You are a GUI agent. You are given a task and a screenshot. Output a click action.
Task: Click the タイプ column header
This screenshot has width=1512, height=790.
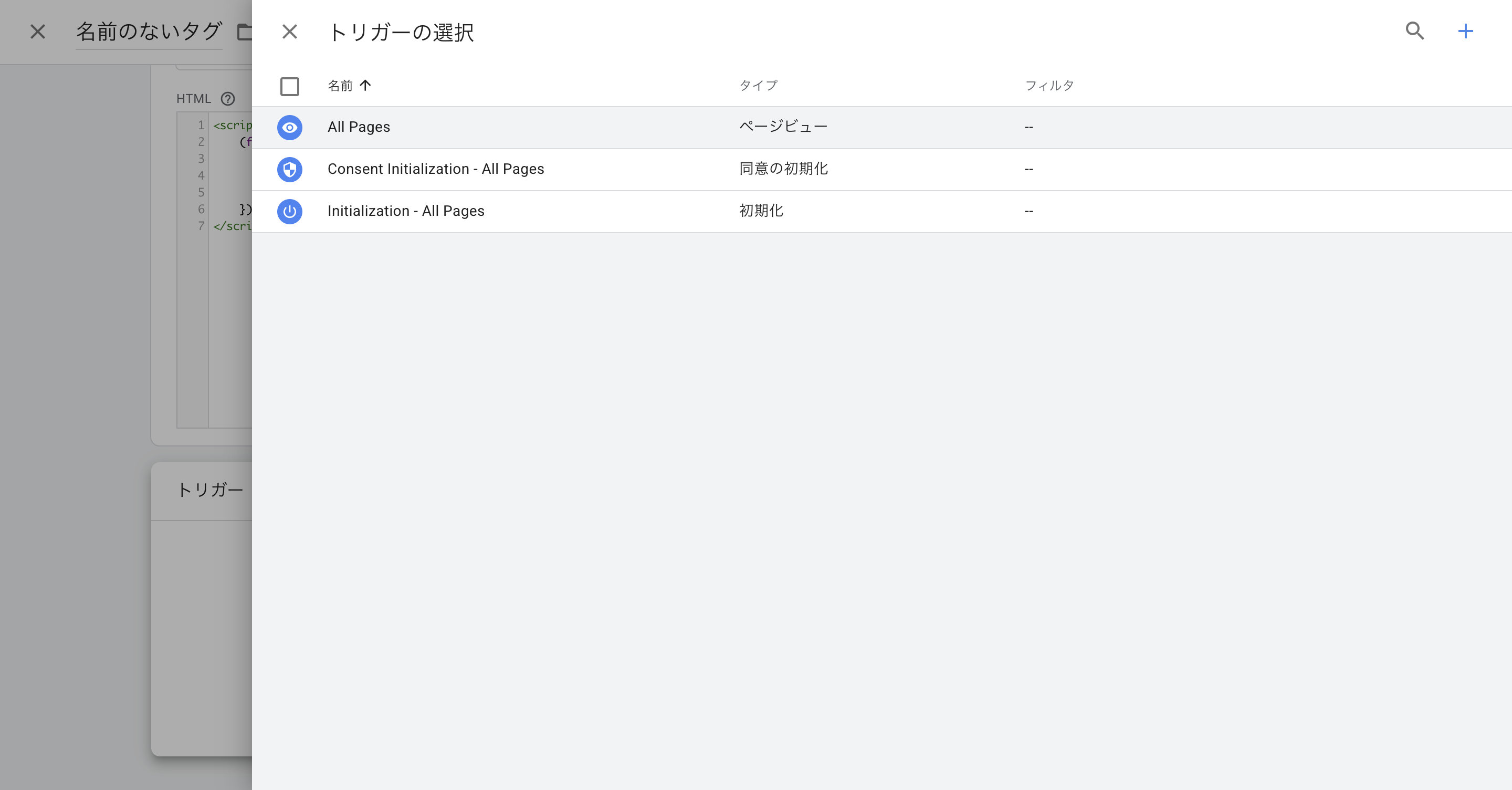(x=758, y=86)
